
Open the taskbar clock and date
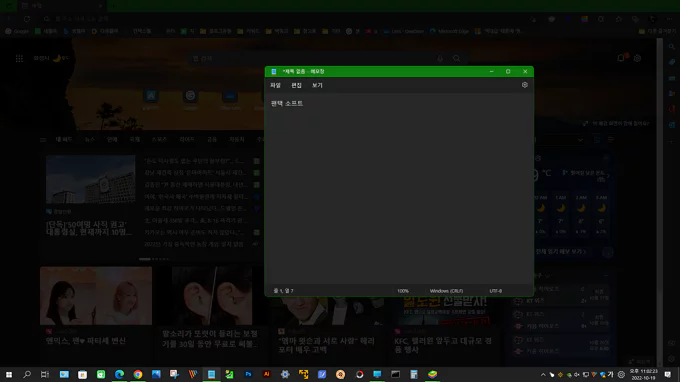click(643, 374)
